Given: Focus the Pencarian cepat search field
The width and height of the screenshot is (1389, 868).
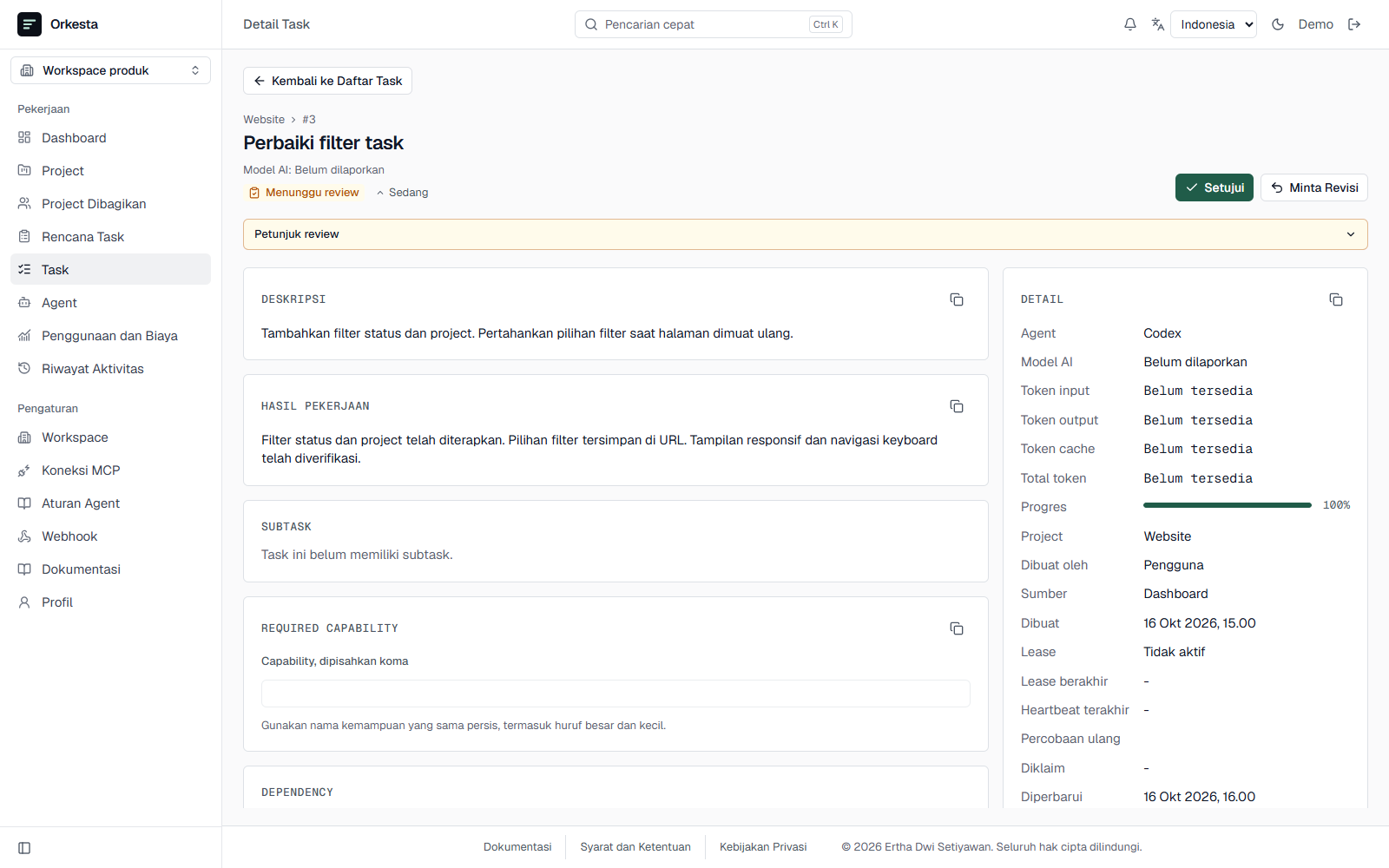Looking at the screenshot, I should pyautogui.click(x=714, y=24).
